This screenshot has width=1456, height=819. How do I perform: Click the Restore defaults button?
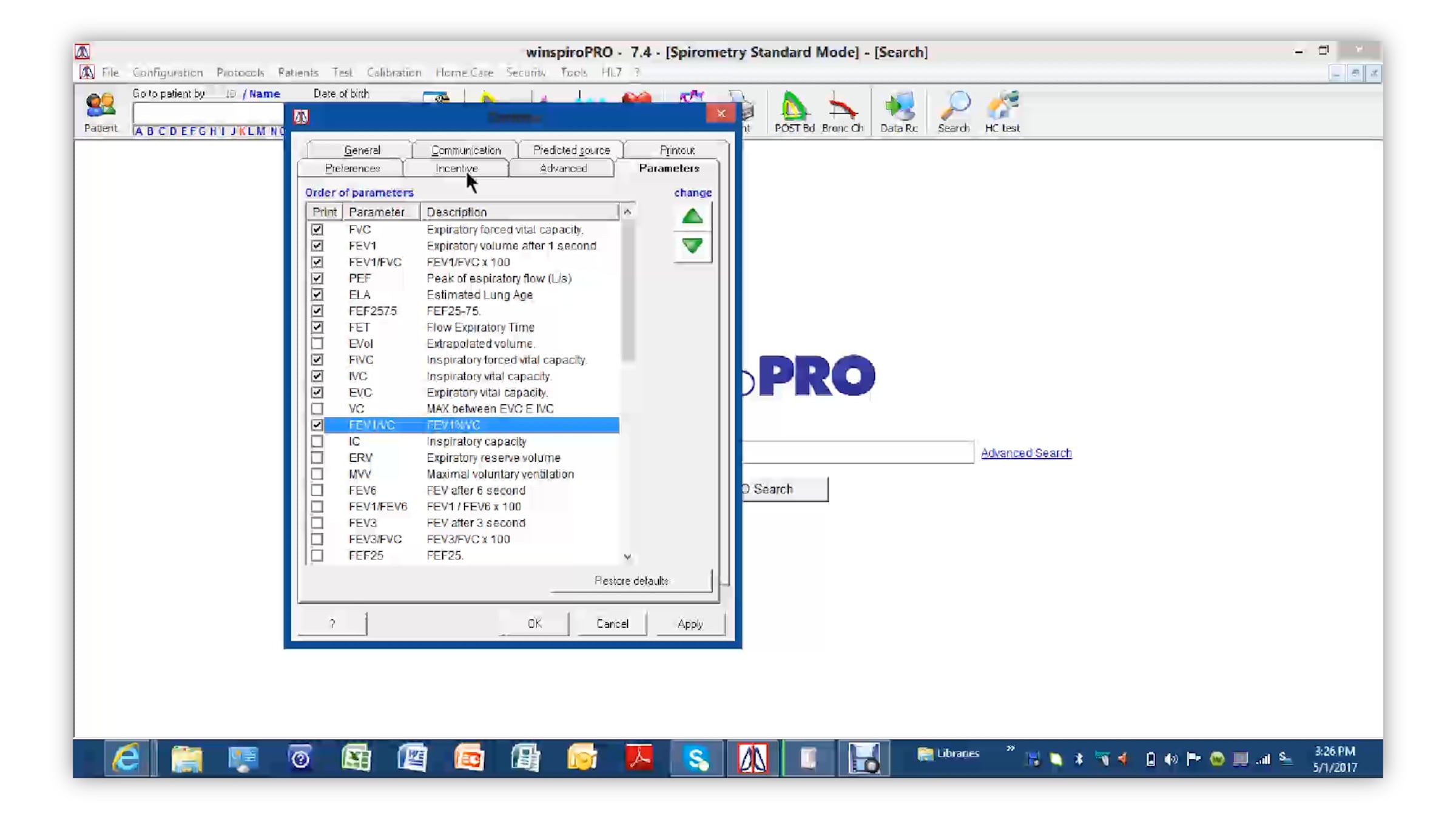pos(631,581)
